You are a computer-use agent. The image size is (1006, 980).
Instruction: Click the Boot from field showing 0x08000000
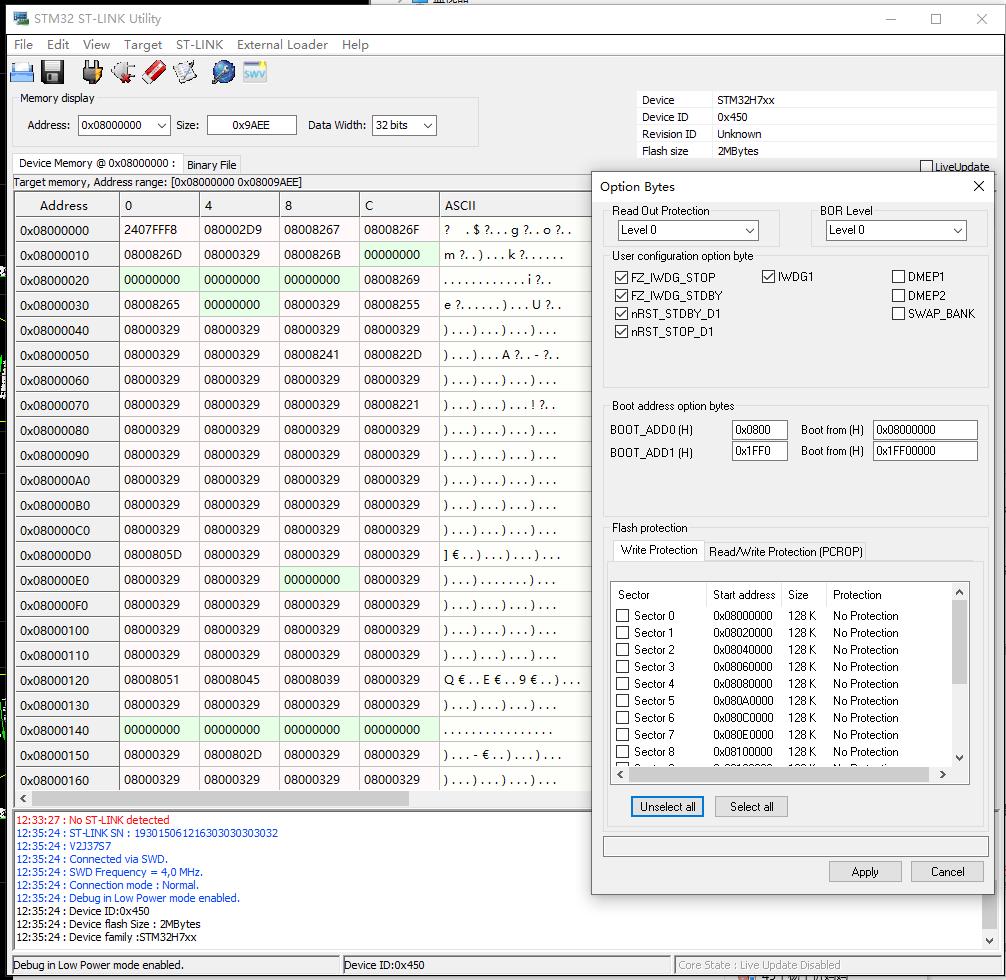click(925, 430)
